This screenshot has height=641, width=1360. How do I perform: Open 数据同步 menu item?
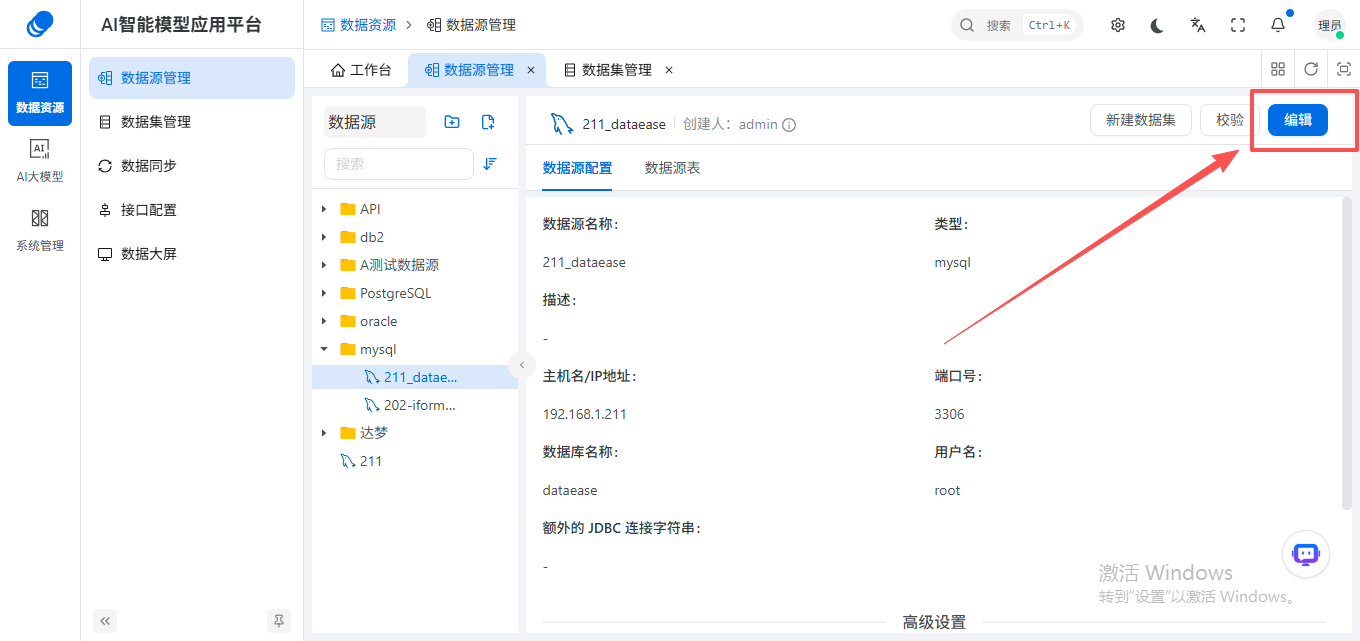tap(192, 166)
